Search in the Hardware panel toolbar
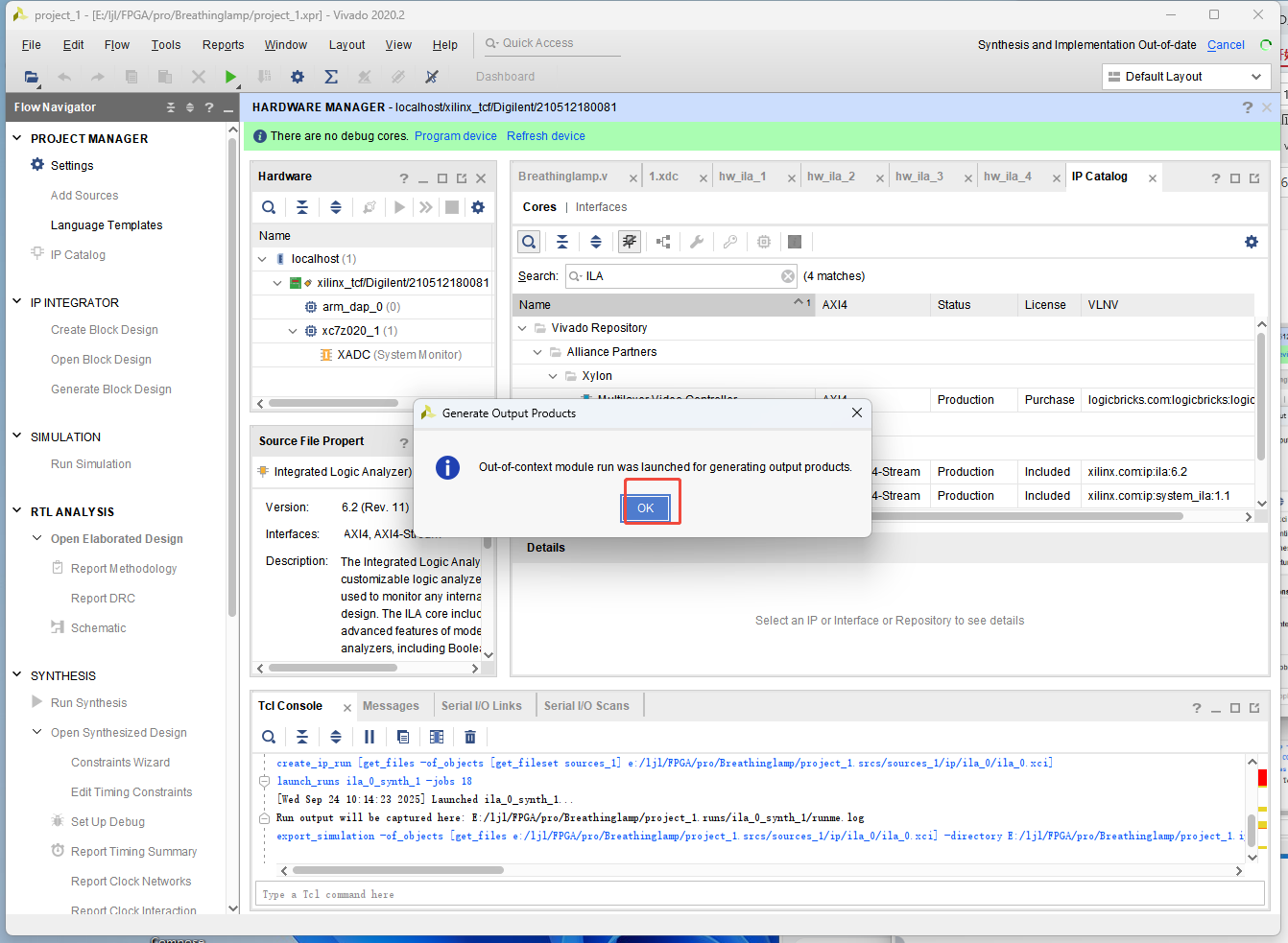Screen dimensions: 1288x943 point(269,207)
